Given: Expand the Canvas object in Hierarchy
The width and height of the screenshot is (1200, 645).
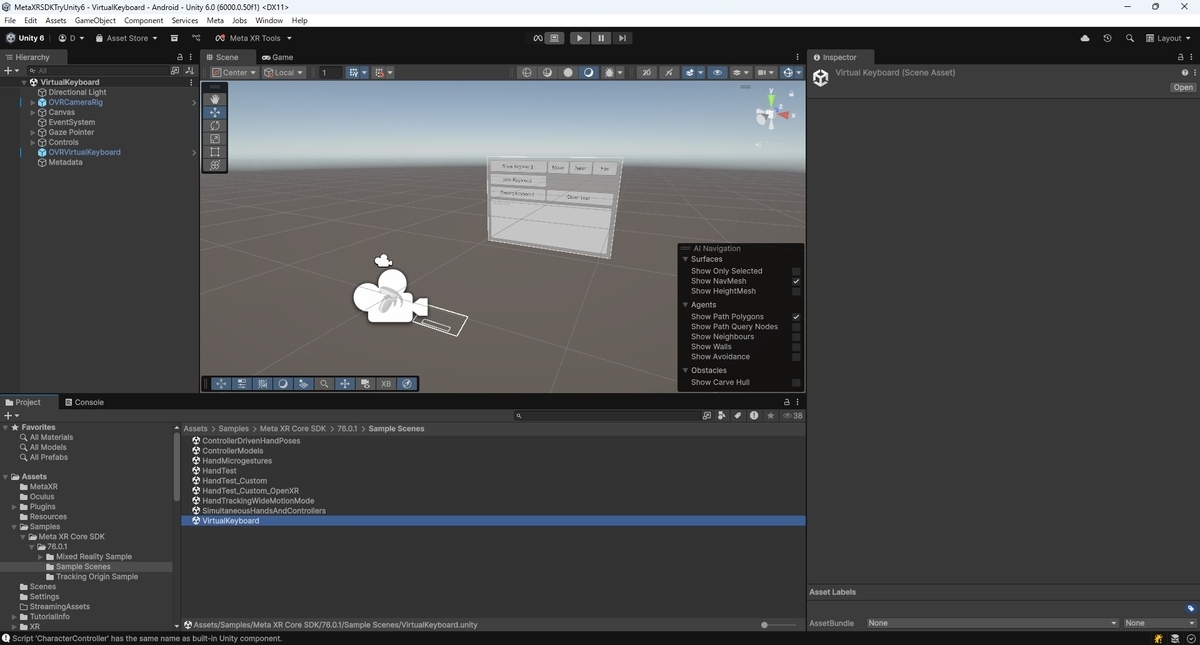Looking at the screenshot, I should pos(33,112).
